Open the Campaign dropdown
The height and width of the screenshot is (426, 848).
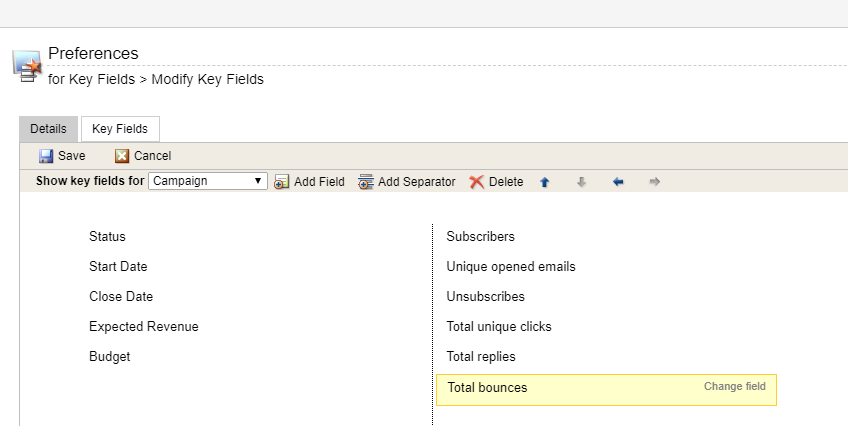click(208, 181)
